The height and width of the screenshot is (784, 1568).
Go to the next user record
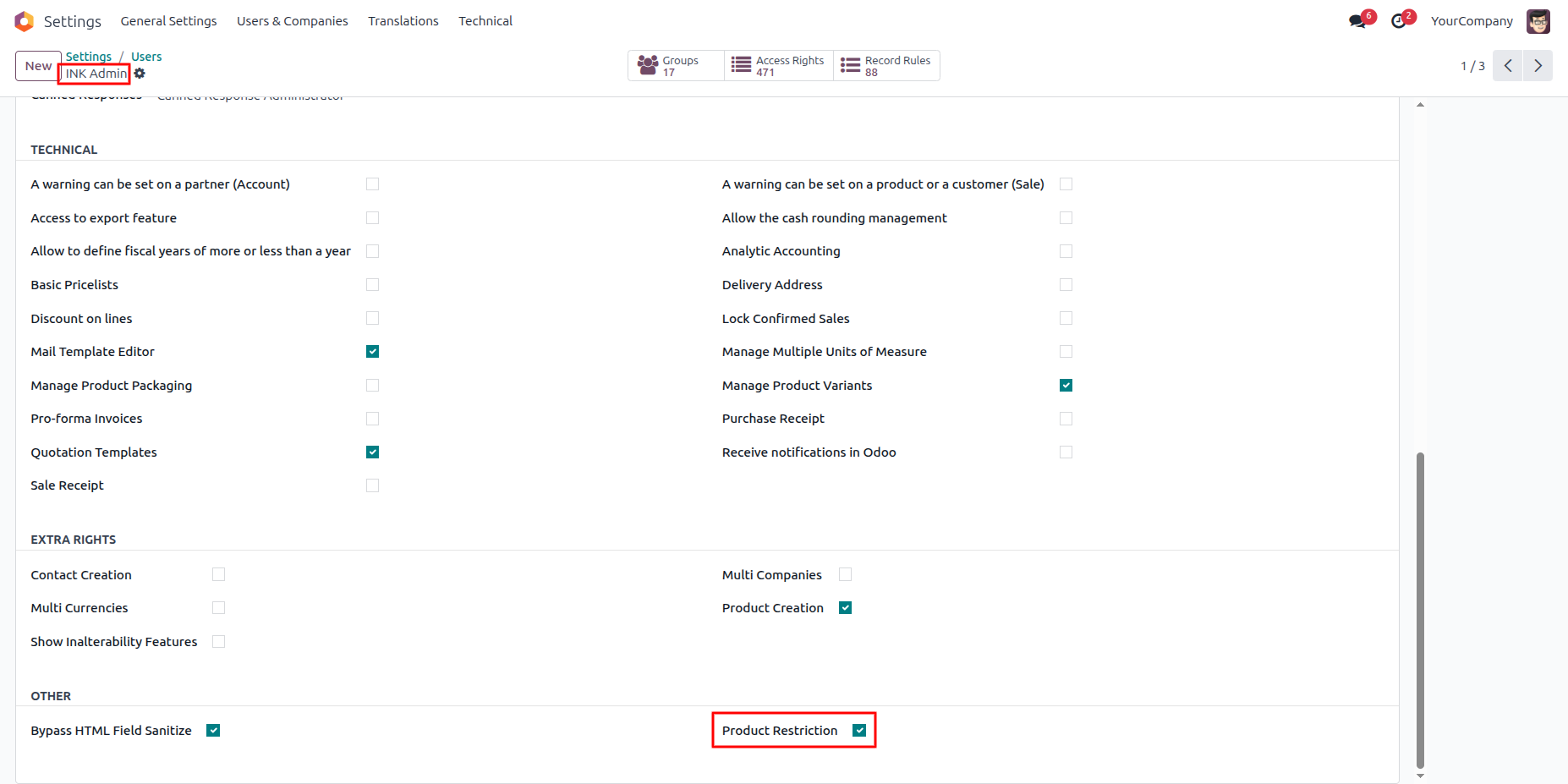[1538, 66]
